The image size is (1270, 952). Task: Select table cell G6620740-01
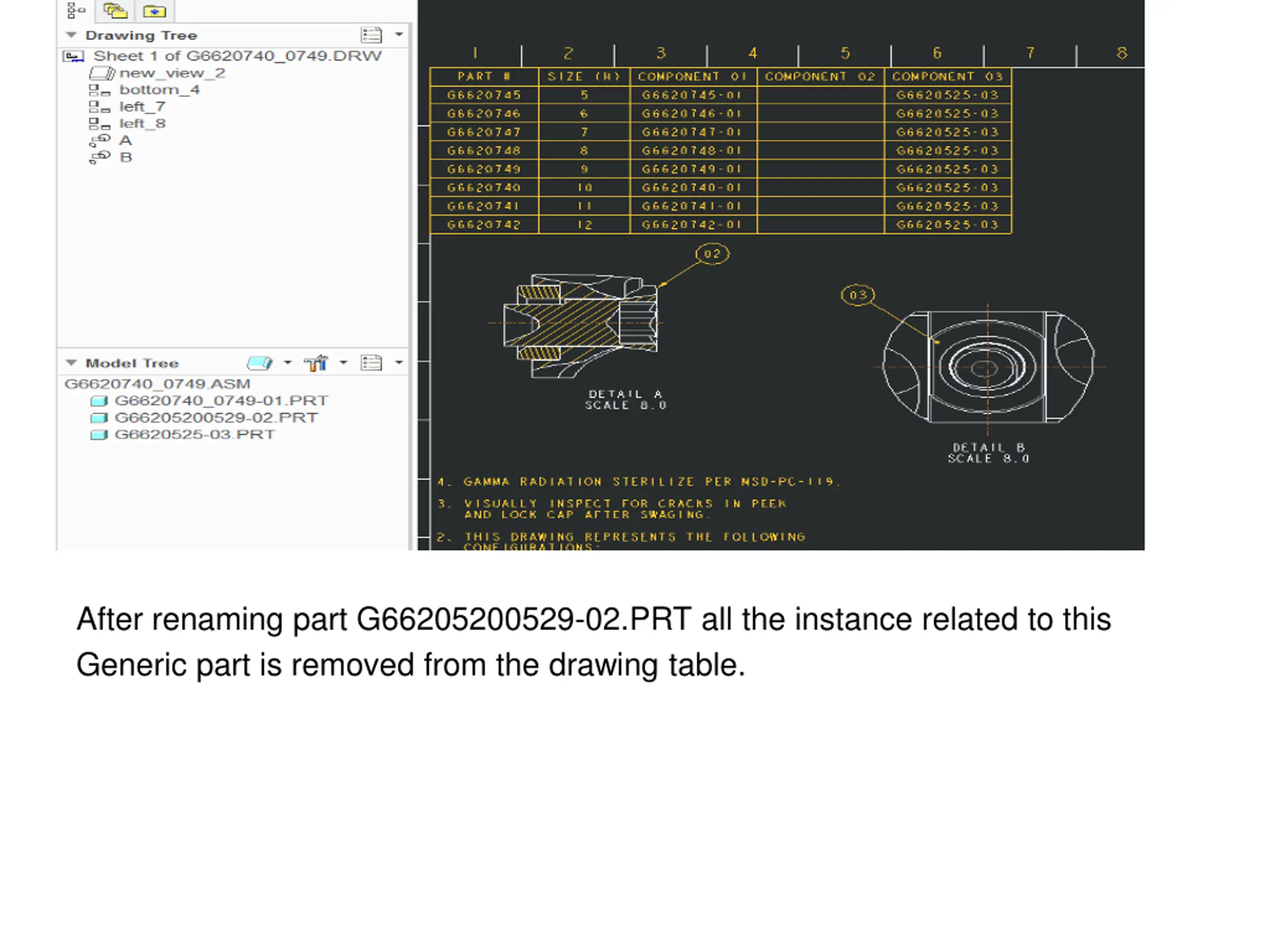point(693,187)
